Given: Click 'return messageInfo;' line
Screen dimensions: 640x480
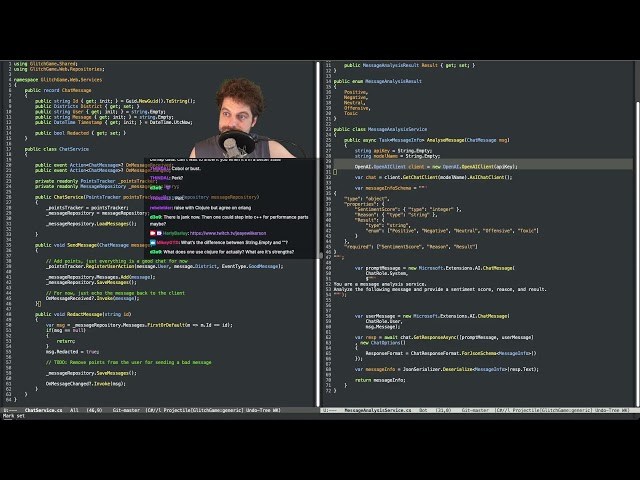Looking at the screenshot, I should 380,380.
